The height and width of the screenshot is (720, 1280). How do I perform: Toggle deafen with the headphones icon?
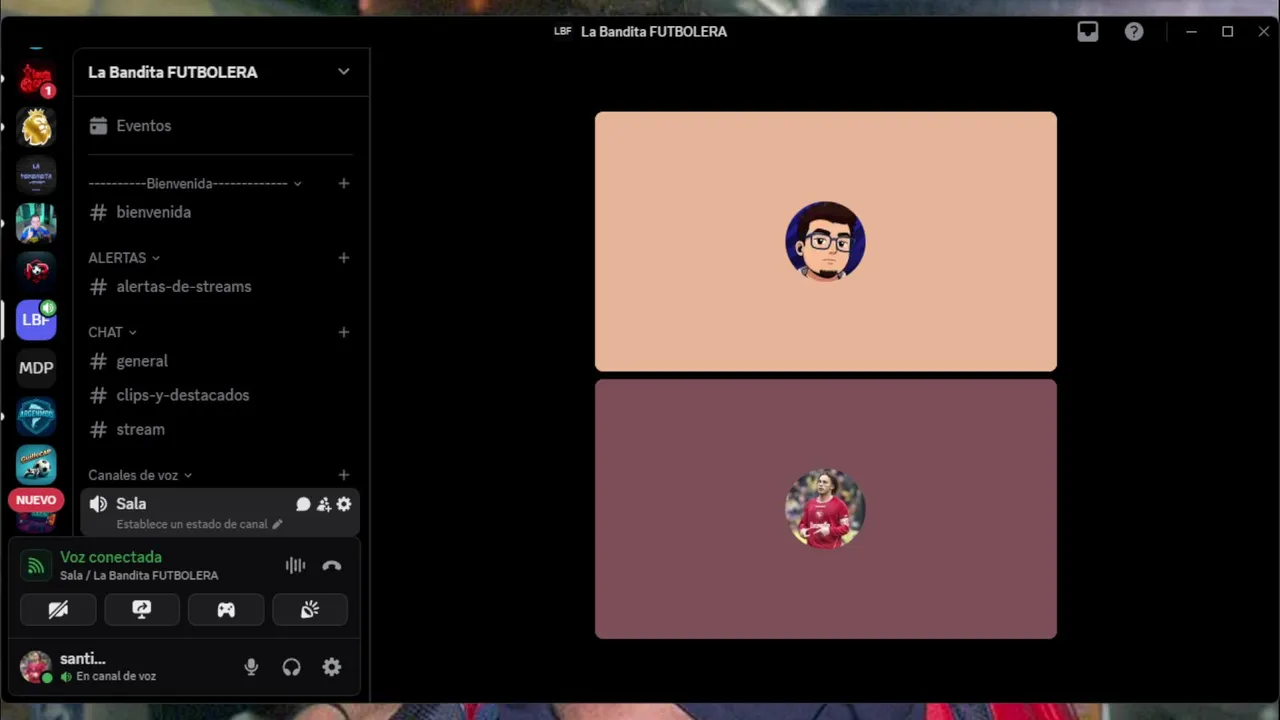(291, 667)
